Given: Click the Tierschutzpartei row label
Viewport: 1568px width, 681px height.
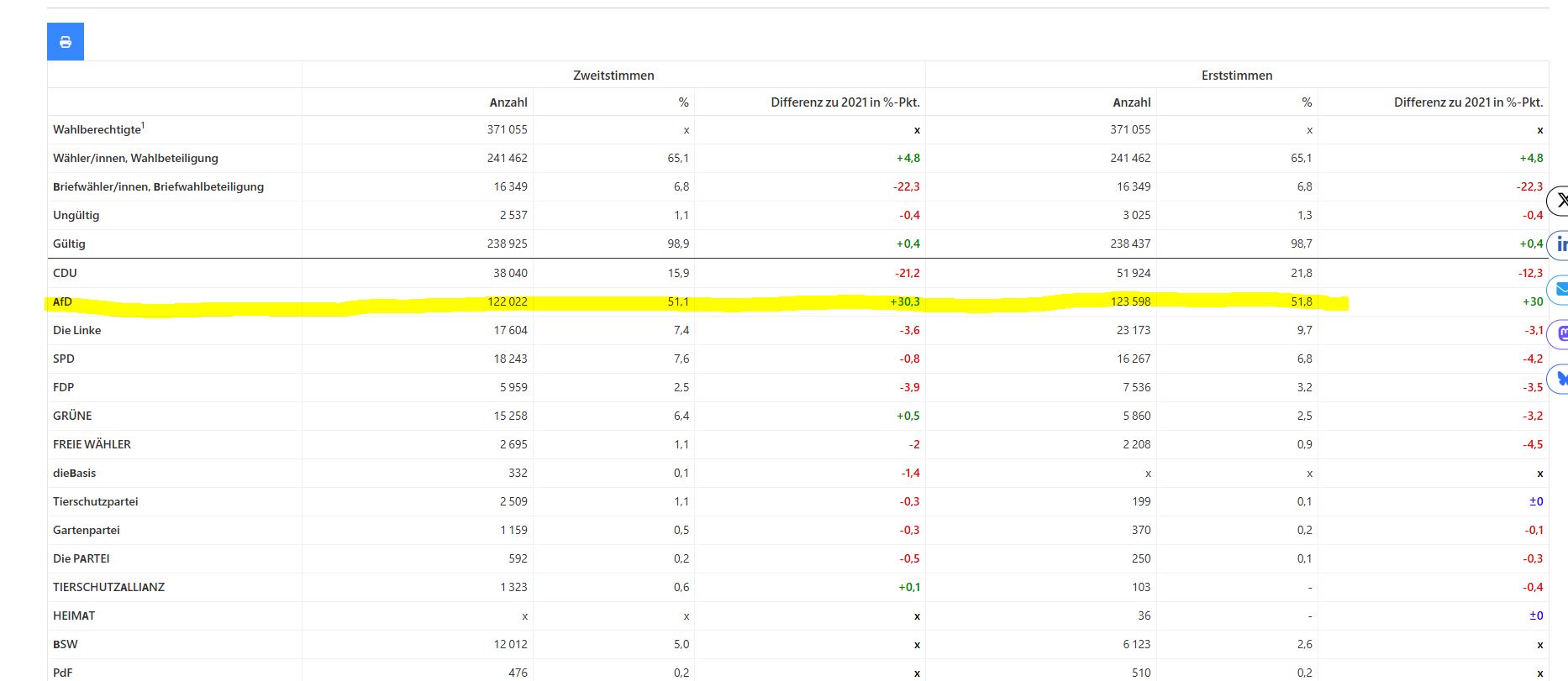Looking at the screenshot, I should 95,501.
